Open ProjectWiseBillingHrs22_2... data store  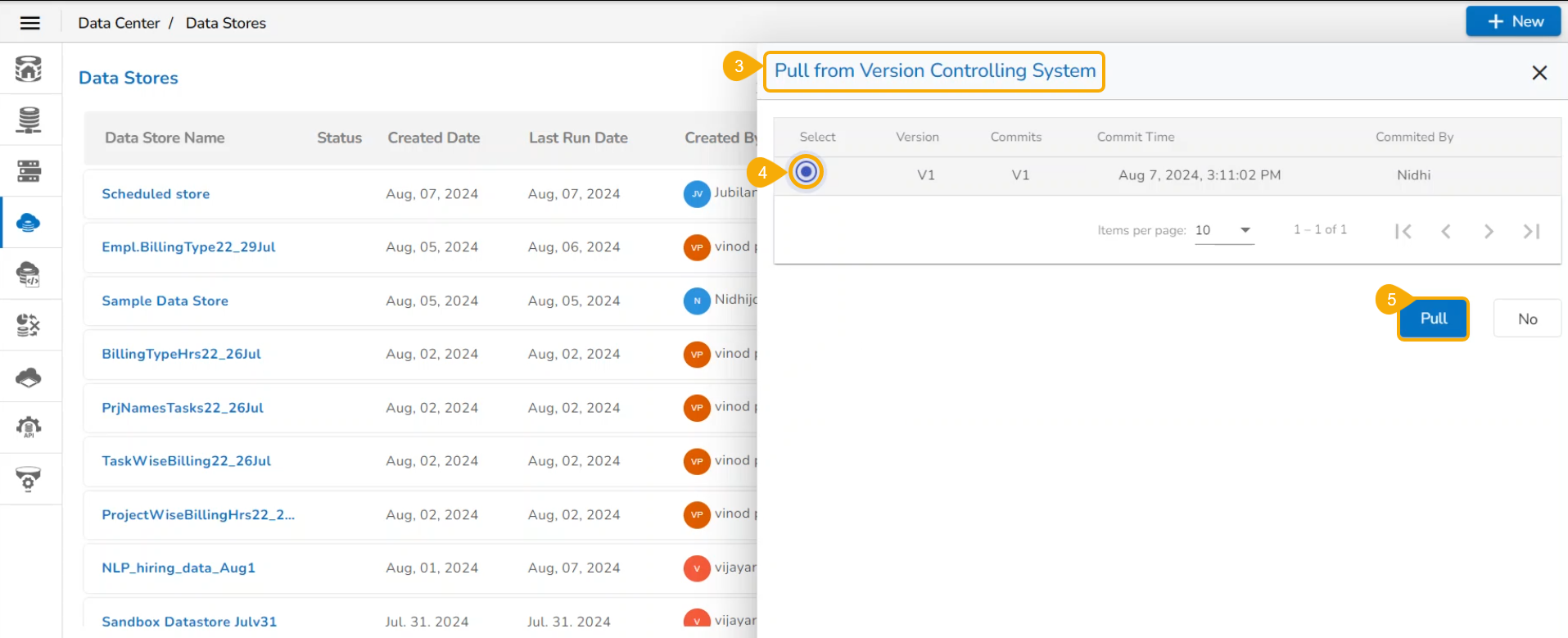[198, 514]
